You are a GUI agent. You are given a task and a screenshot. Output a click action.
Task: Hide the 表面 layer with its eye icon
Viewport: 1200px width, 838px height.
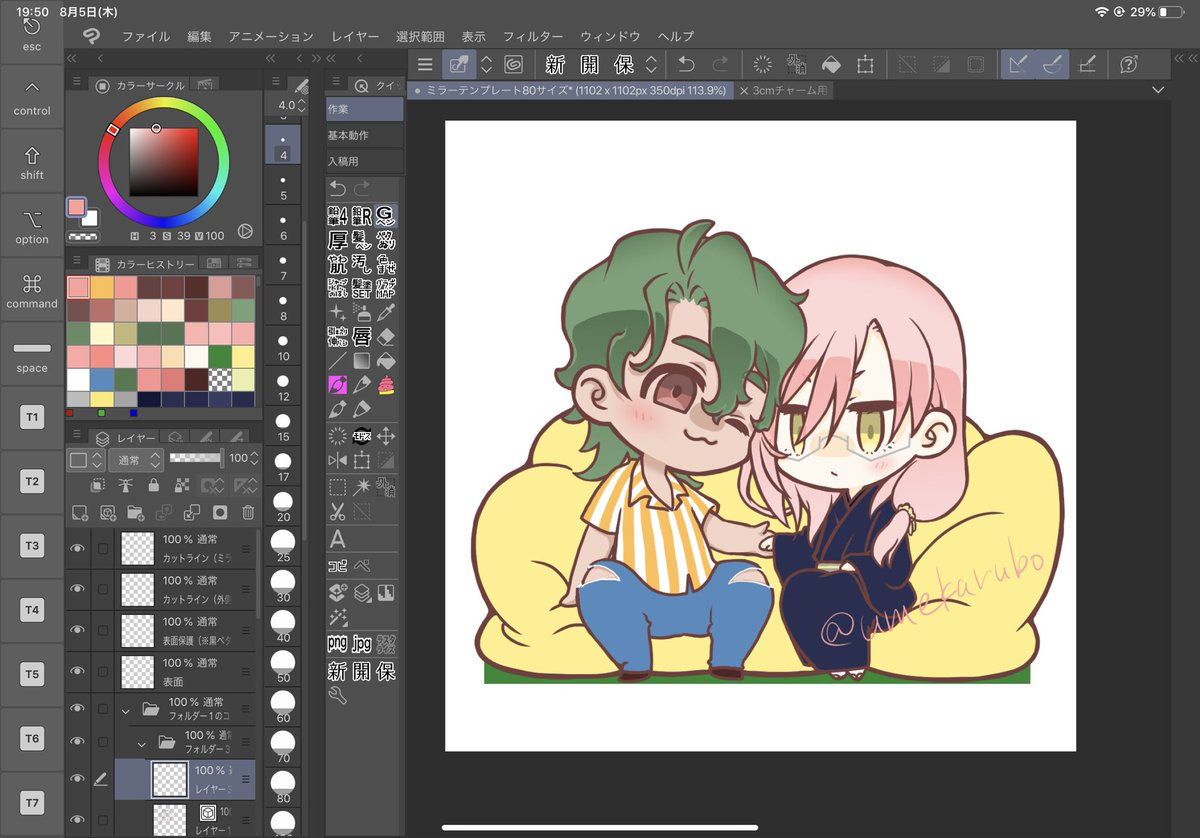[x=77, y=671]
